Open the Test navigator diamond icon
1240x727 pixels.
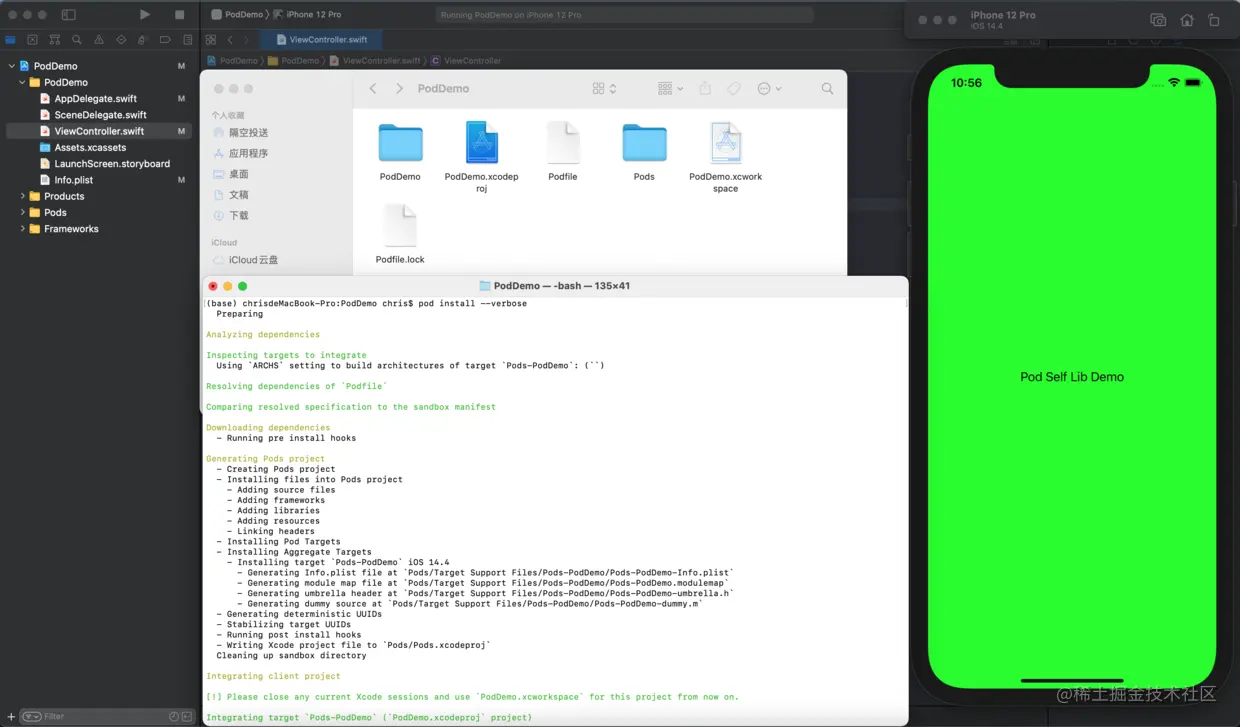(121, 40)
